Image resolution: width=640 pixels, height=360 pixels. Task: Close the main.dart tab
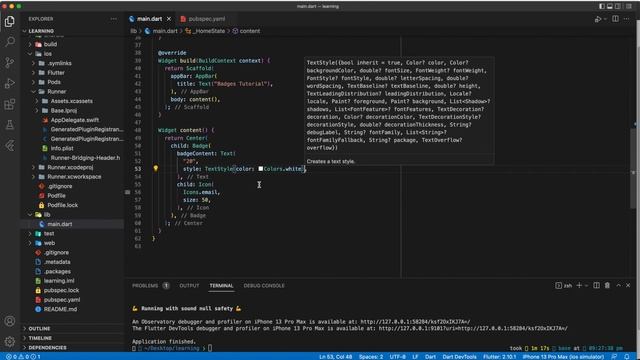(x=169, y=19)
